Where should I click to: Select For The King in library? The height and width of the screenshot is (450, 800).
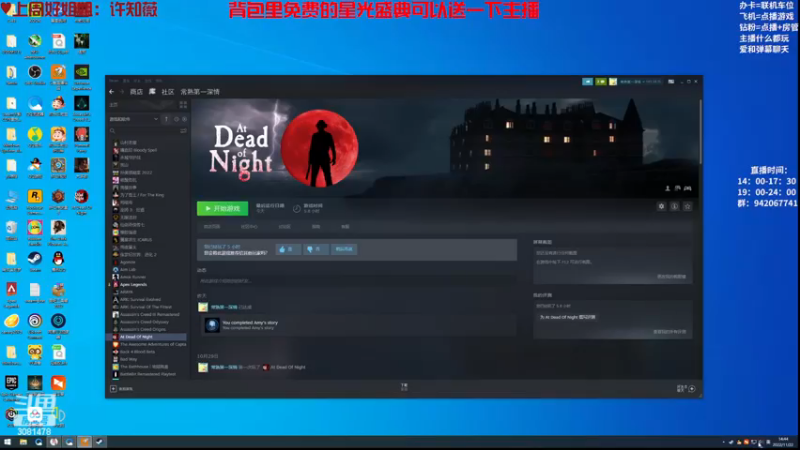coord(141,195)
